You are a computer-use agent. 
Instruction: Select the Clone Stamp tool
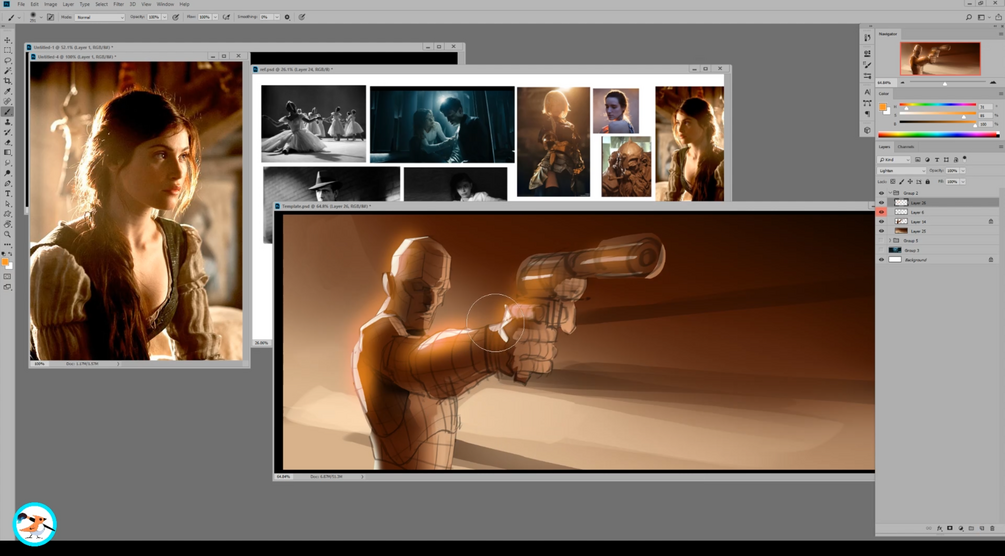pos(8,122)
